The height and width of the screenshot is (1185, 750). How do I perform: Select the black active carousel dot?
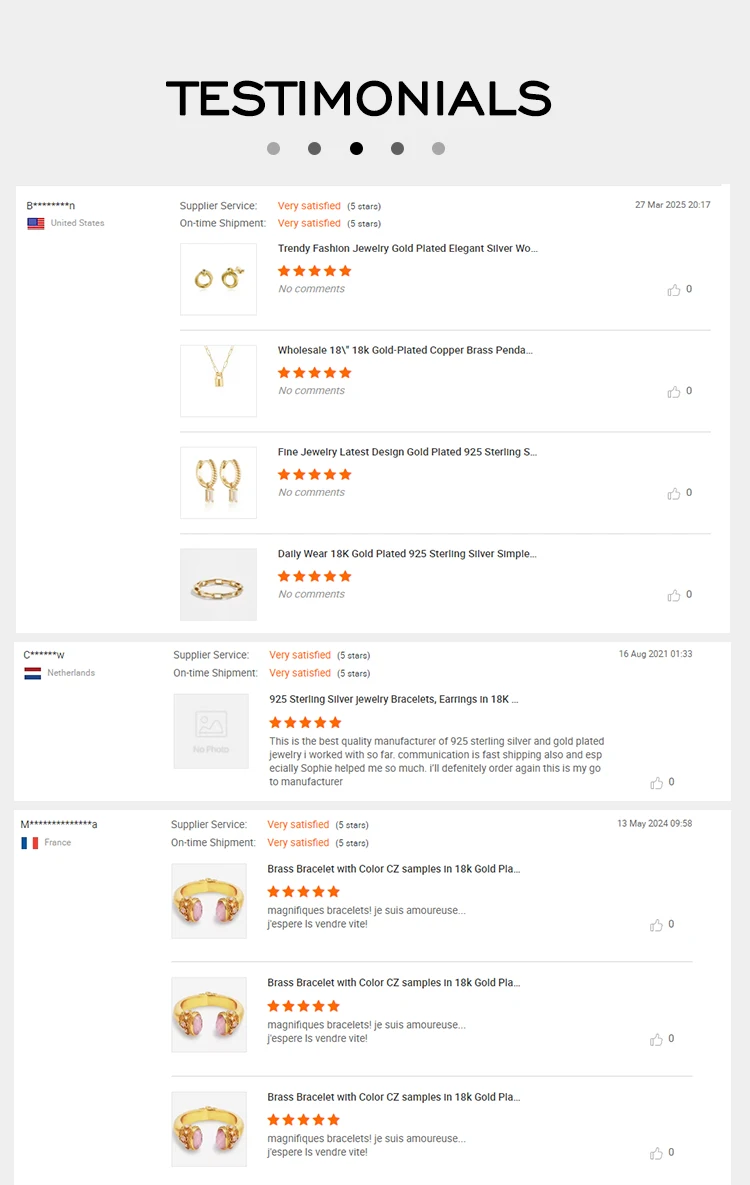pyautogui.click(x=356, y=148)
